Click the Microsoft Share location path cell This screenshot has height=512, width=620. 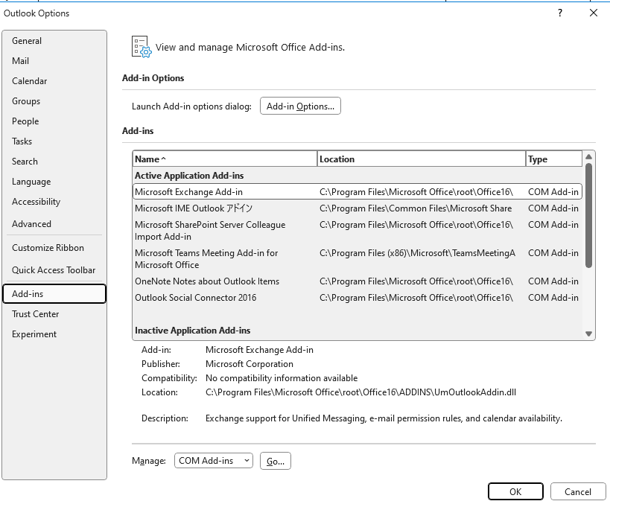[416, 208]
